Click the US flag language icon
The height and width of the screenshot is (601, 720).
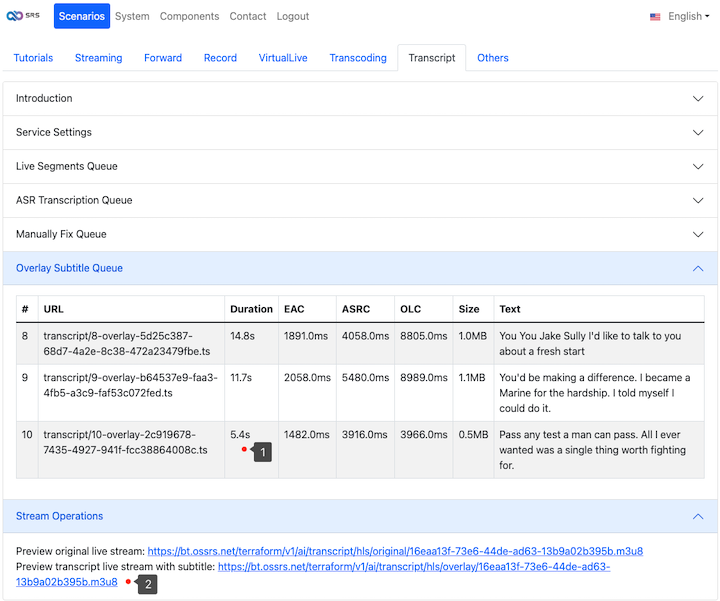tap(655, 17)
